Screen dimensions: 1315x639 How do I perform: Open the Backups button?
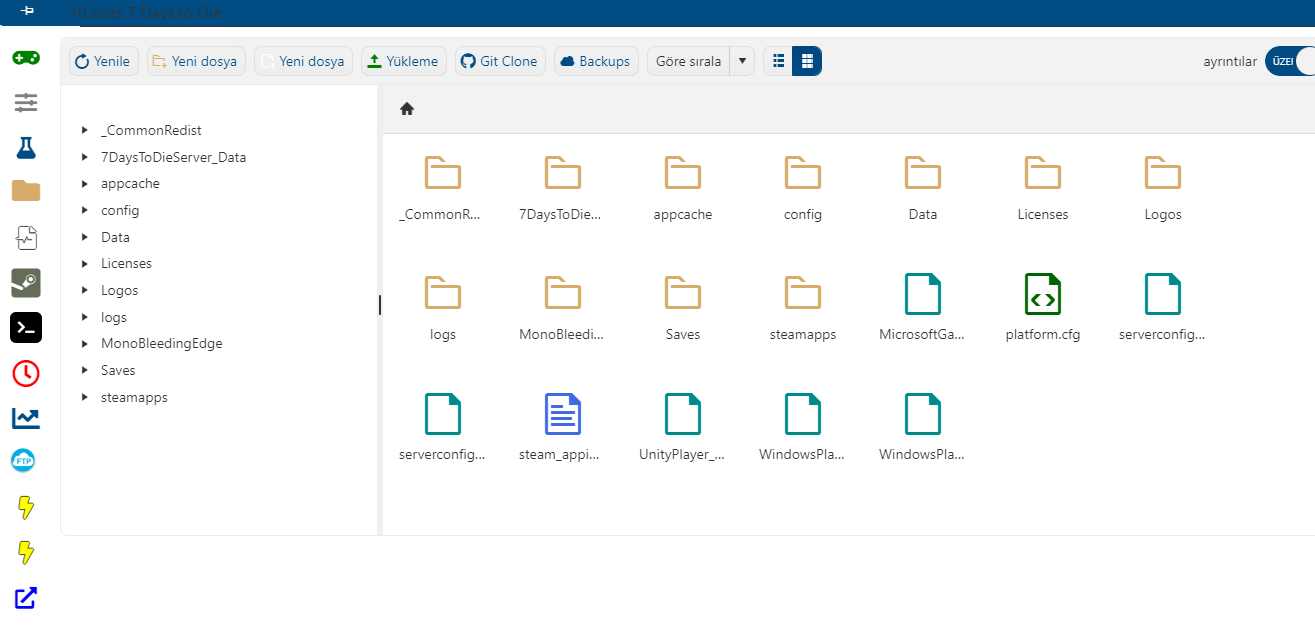point(596,61)
